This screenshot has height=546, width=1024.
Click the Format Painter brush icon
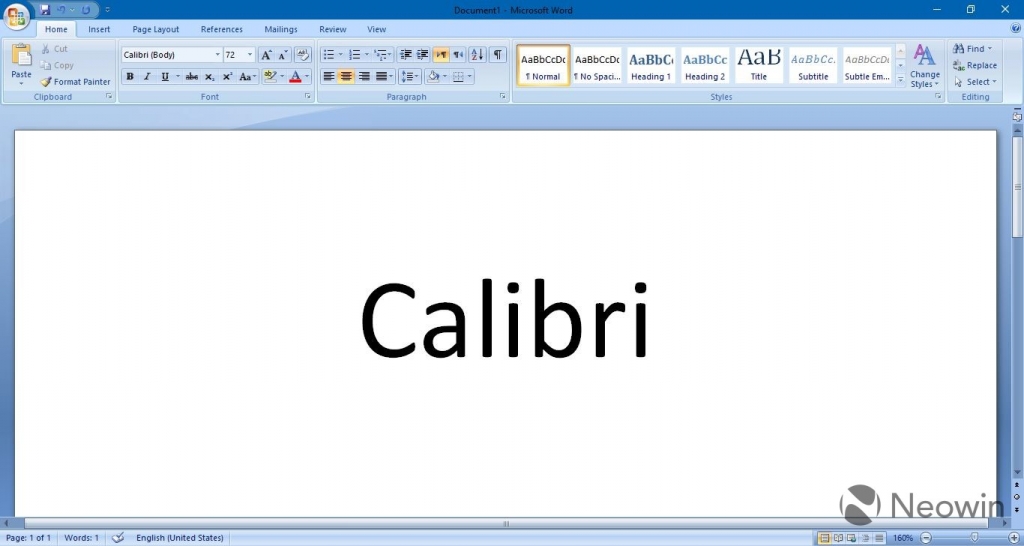46,82
